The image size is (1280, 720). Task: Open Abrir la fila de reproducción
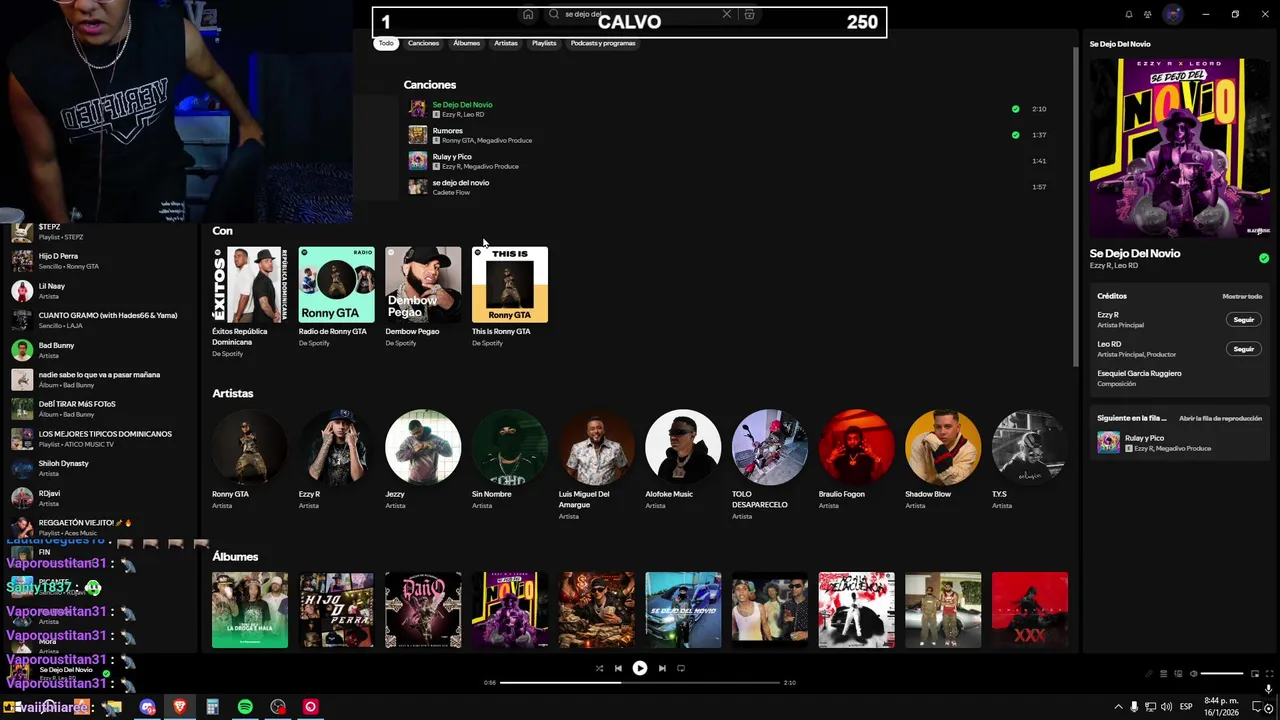tap(1220, 418)
